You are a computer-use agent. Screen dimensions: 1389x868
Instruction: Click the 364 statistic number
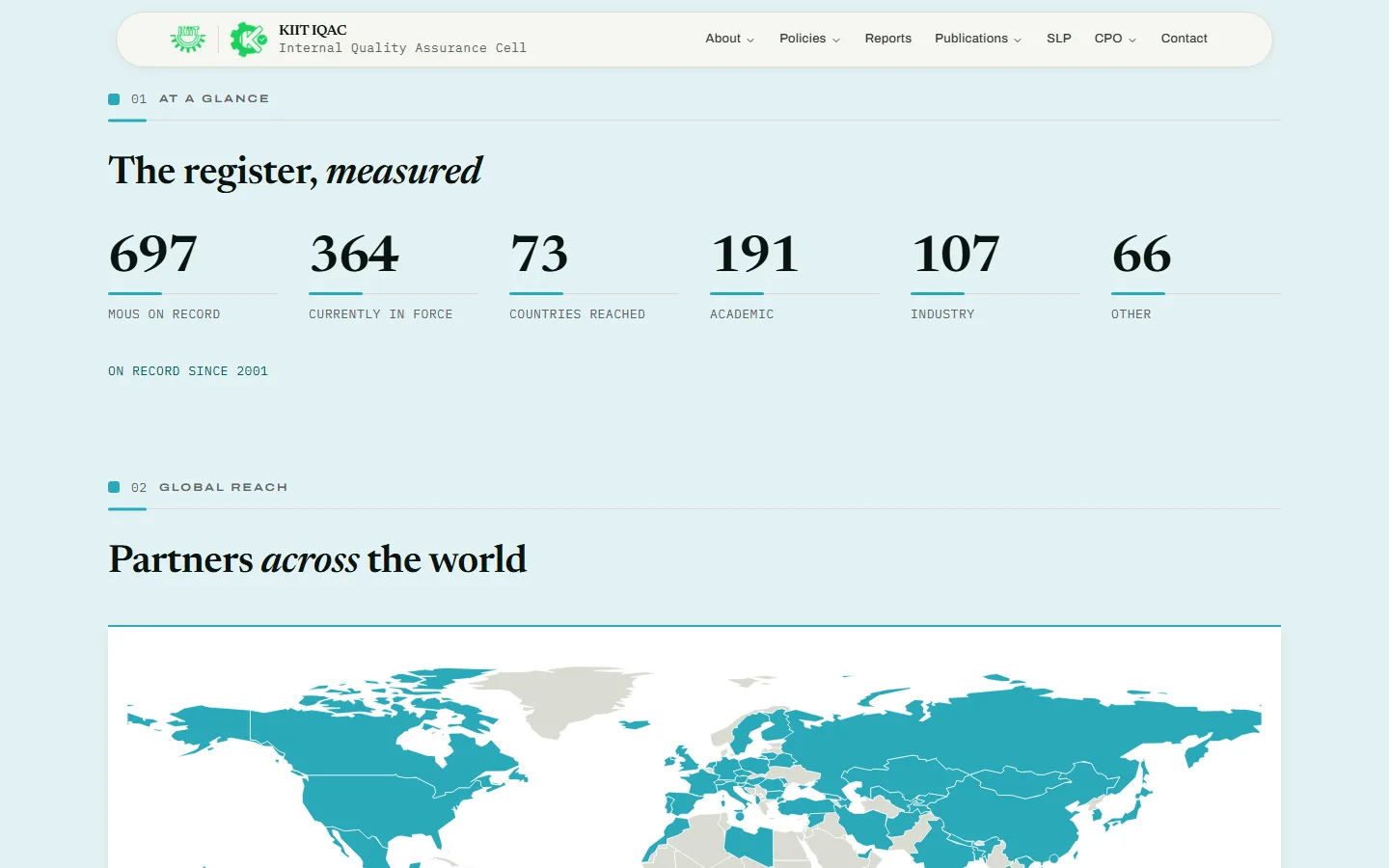354,254
